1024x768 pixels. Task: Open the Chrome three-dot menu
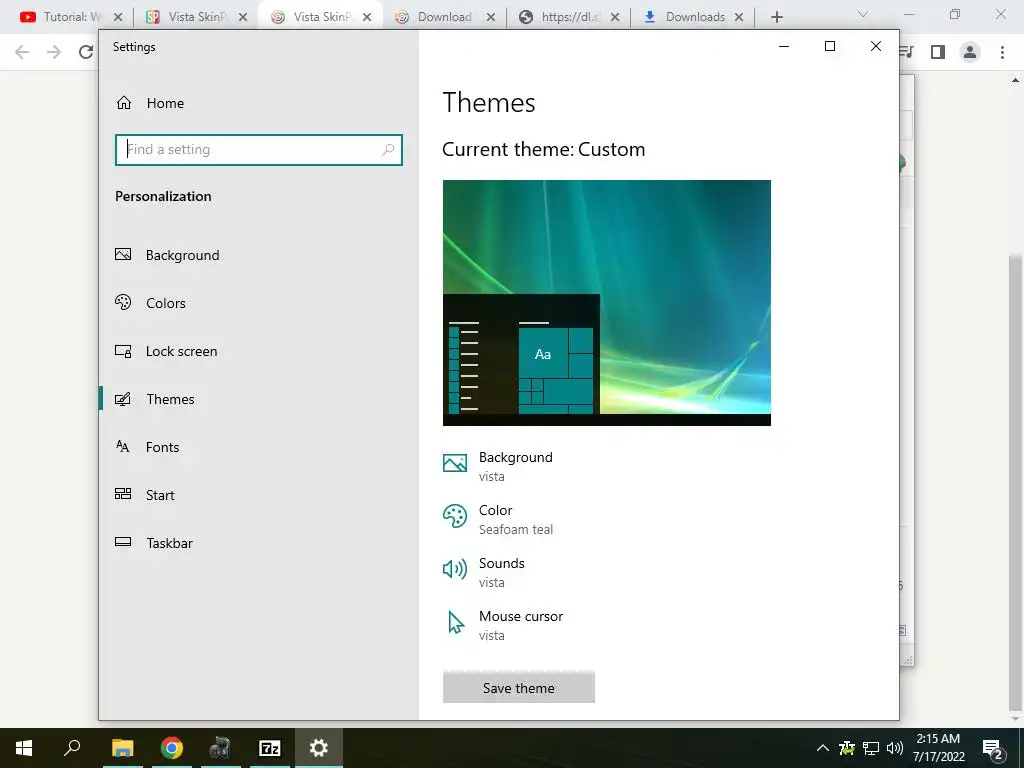[x=1002, y=52]
